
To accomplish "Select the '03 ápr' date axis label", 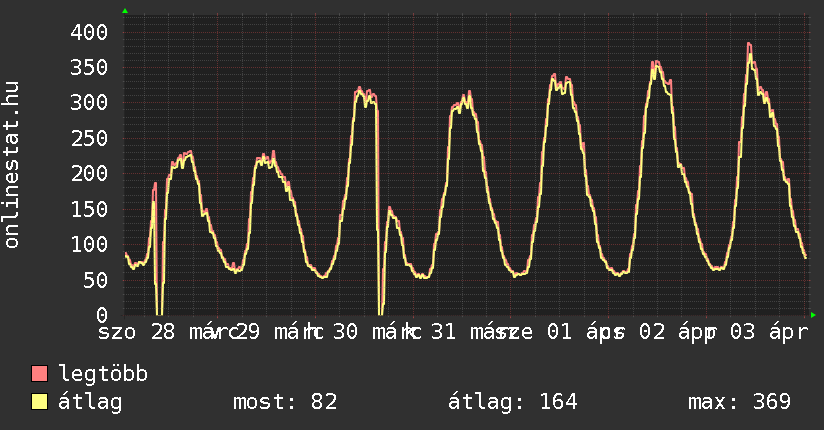I will point(769,331).
